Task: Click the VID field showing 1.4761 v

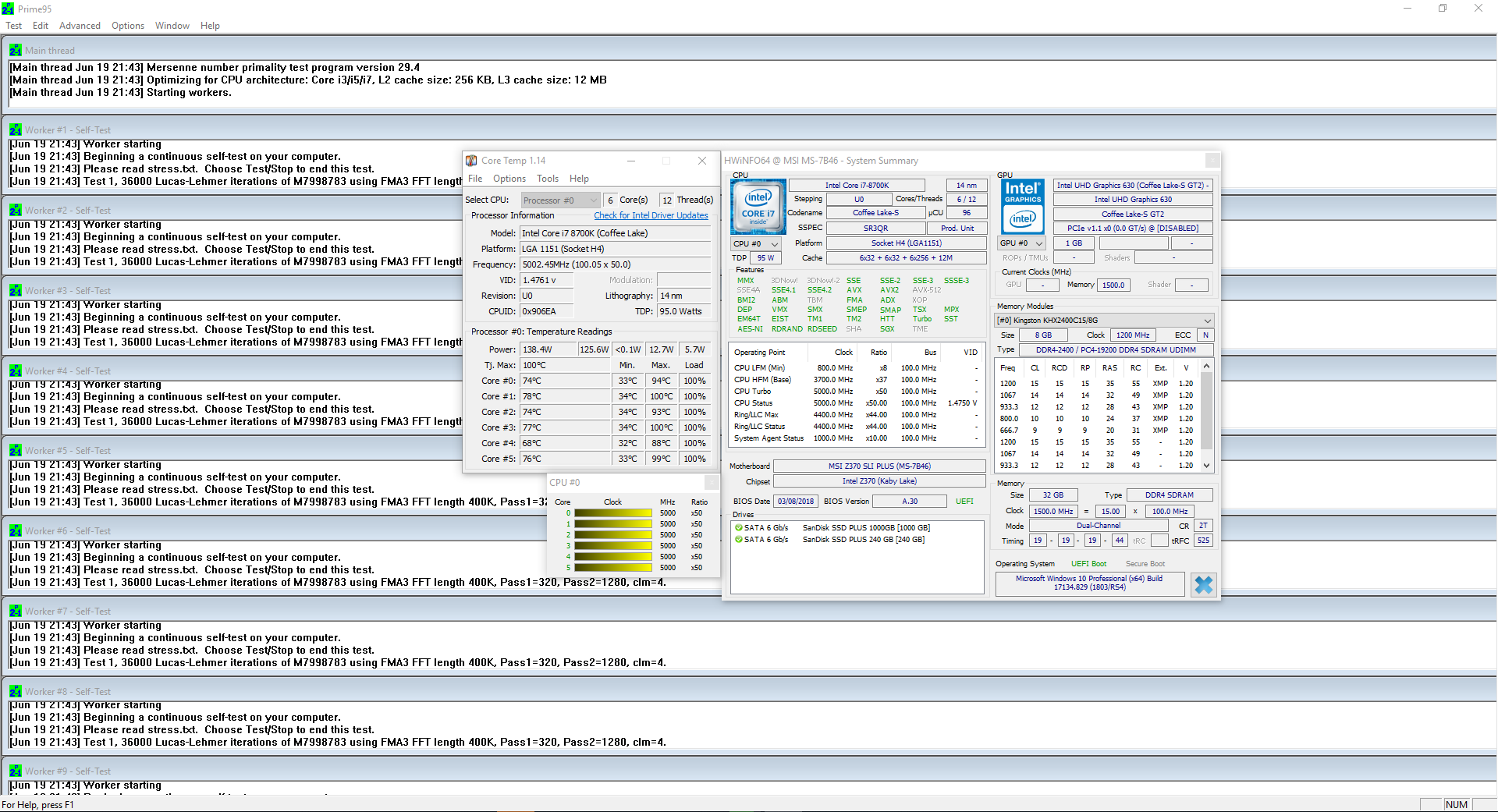Action: click(547, 280)
